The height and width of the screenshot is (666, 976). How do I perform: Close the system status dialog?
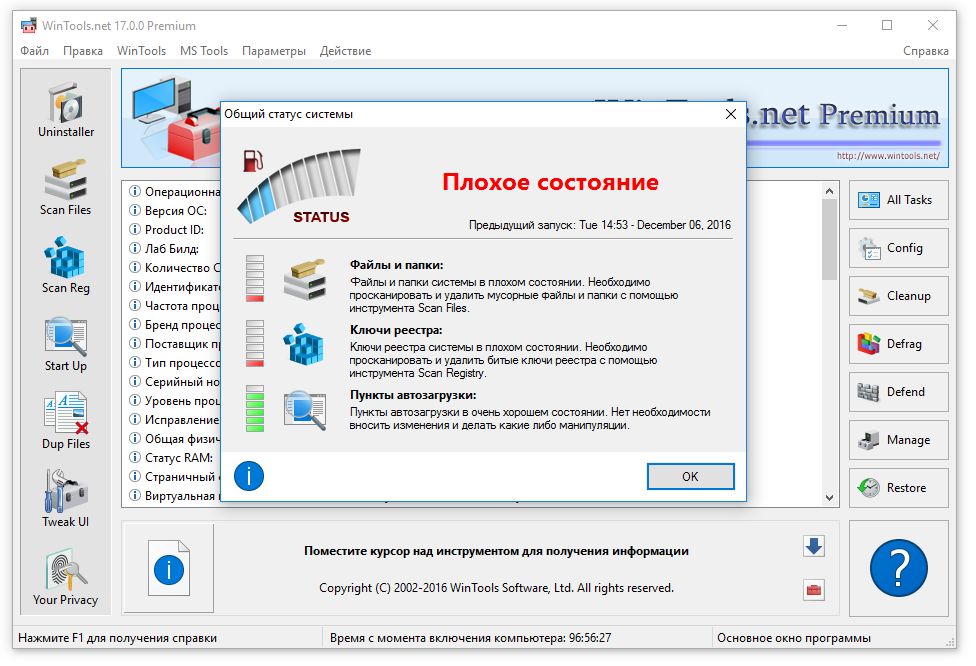731,114
